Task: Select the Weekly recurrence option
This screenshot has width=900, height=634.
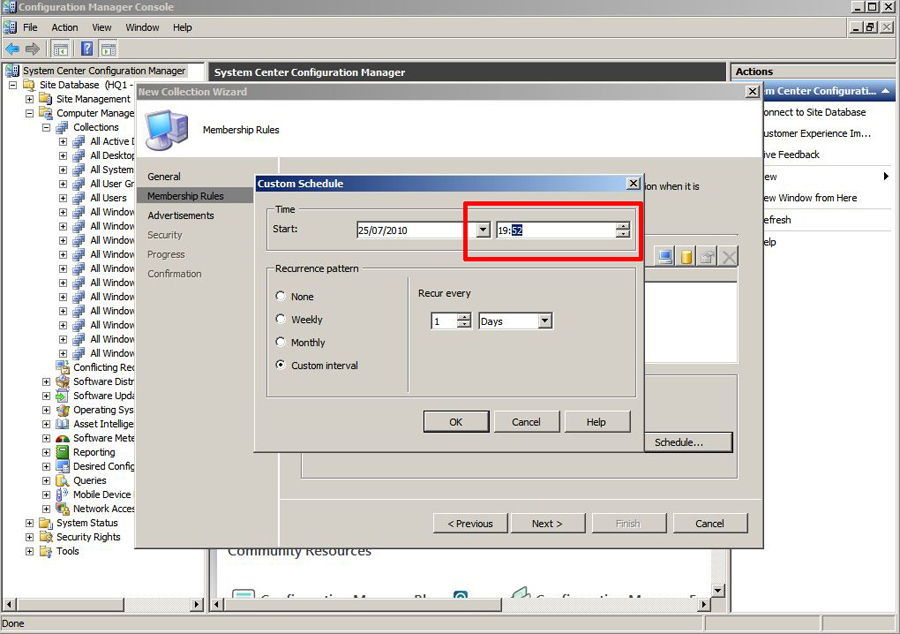Action: [x=281, y=319]
